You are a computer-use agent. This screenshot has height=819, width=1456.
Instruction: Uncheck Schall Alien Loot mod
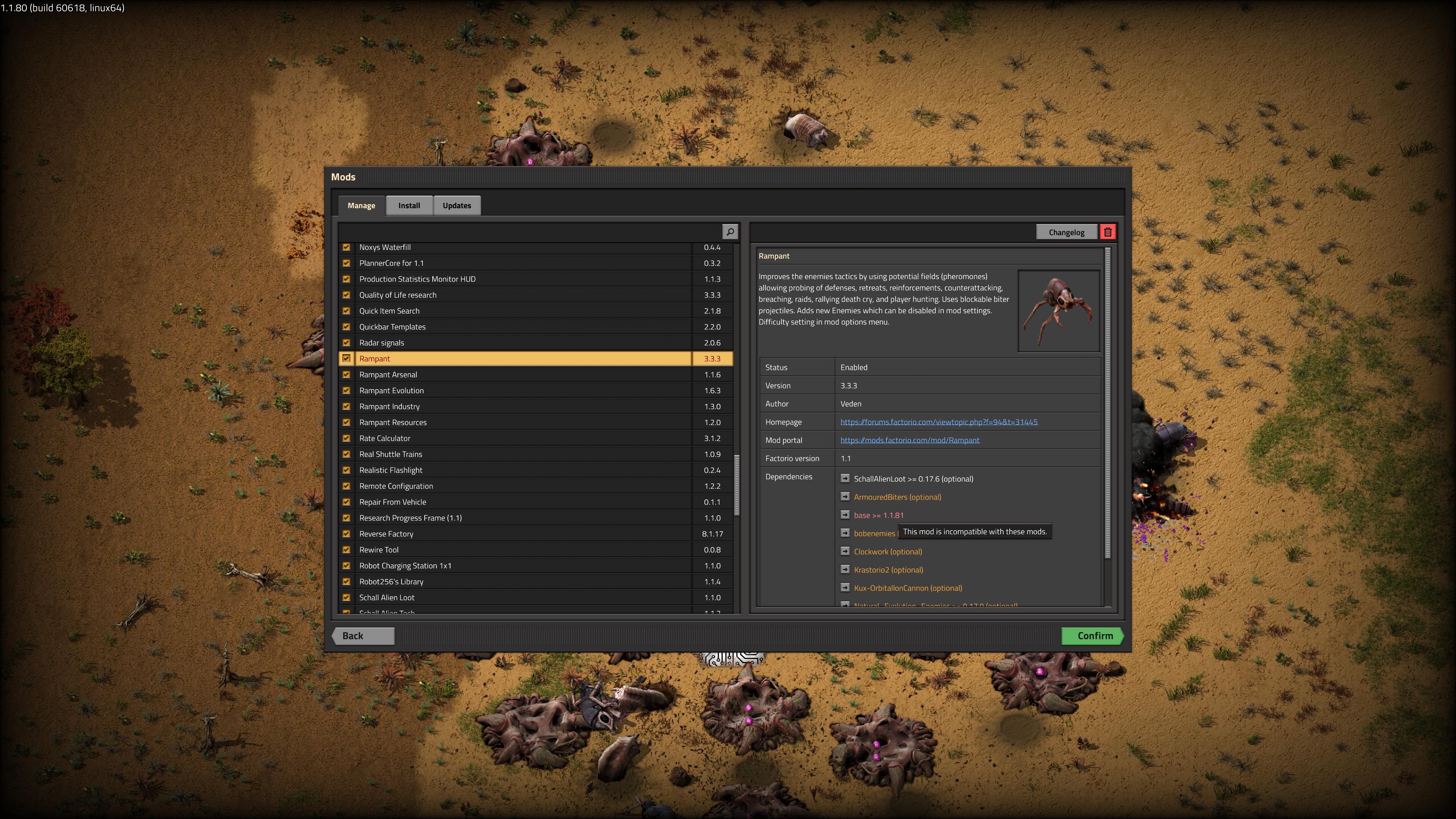click(x=347, y=597)
